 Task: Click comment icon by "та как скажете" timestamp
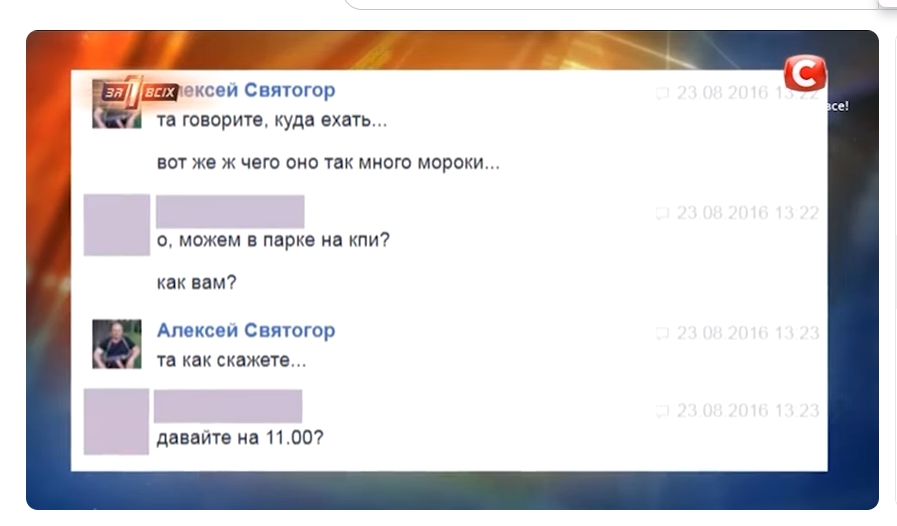click(x=662, y=334)
